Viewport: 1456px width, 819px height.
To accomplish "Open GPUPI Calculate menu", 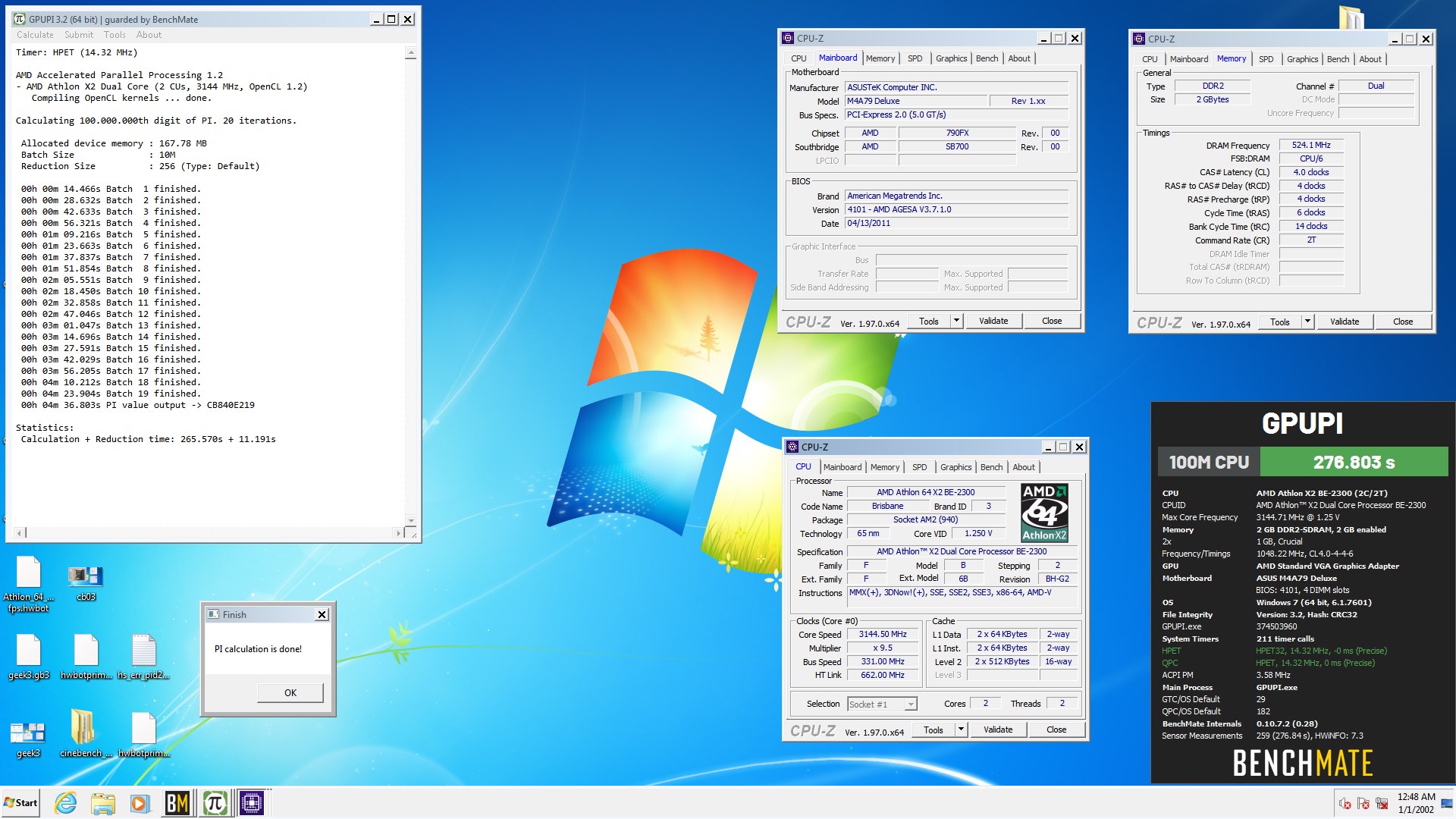I will [x=35, y=35].
